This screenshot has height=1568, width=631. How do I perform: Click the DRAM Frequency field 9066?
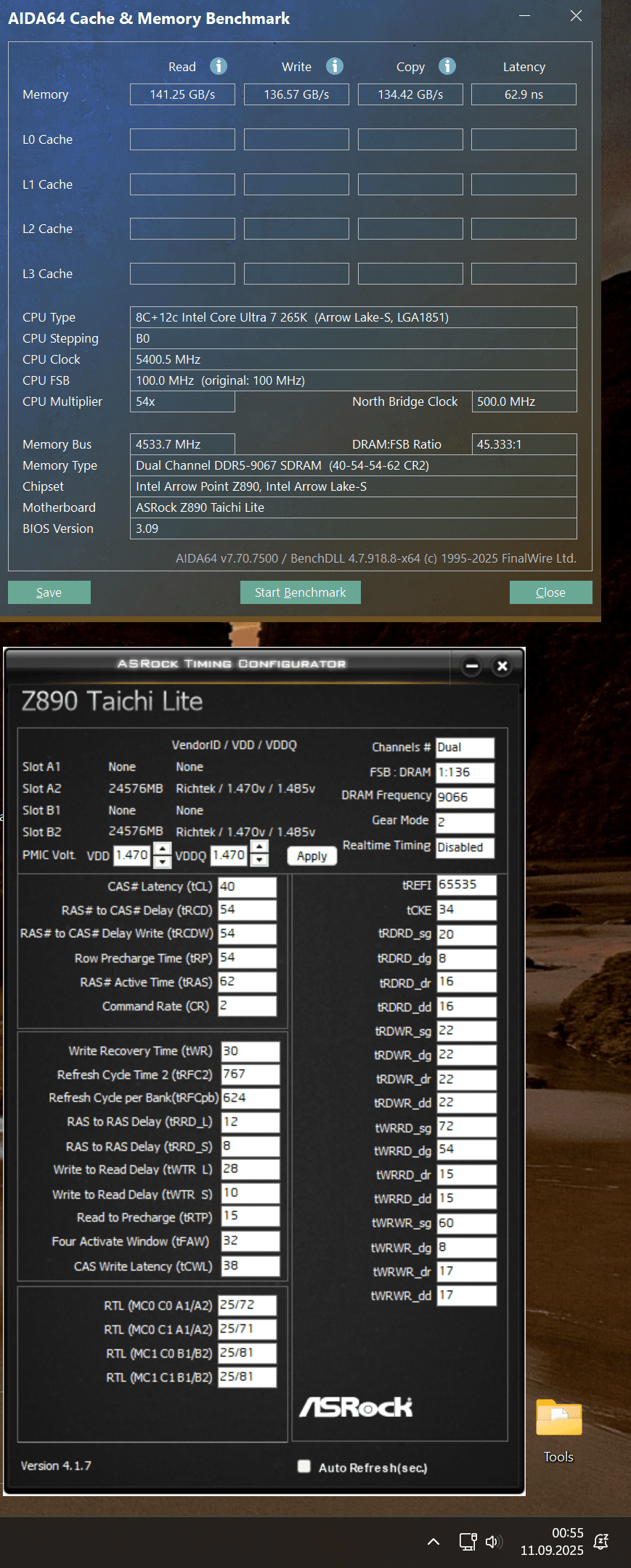point(465,797)
